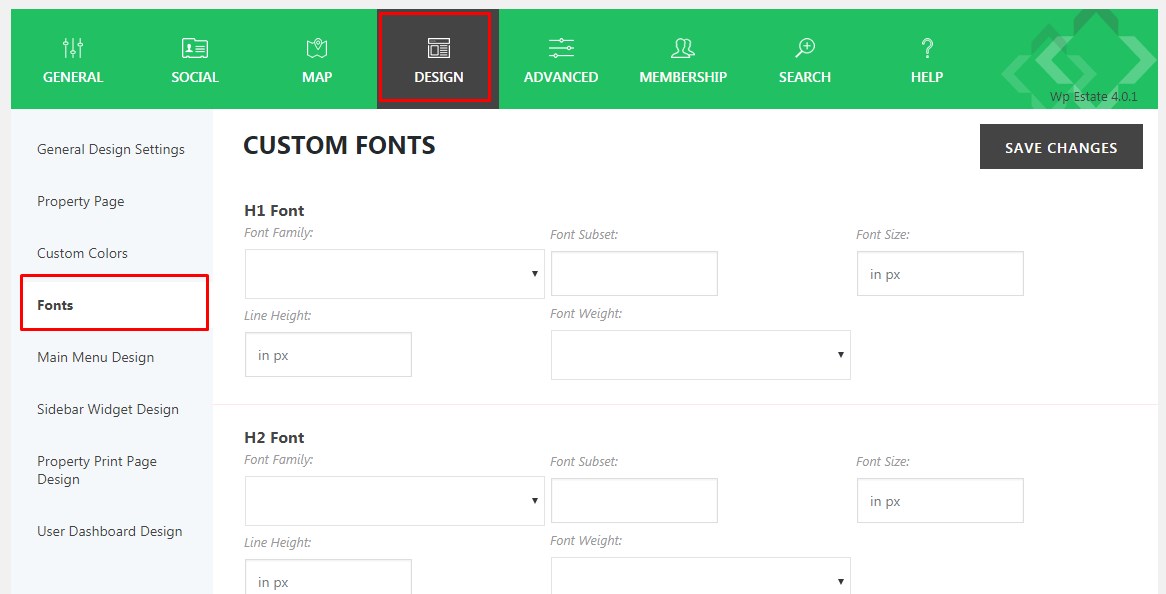Open General Design Settings in sidebar
The width and height of the screenshot is (1166, 594).
coord(111,149)
